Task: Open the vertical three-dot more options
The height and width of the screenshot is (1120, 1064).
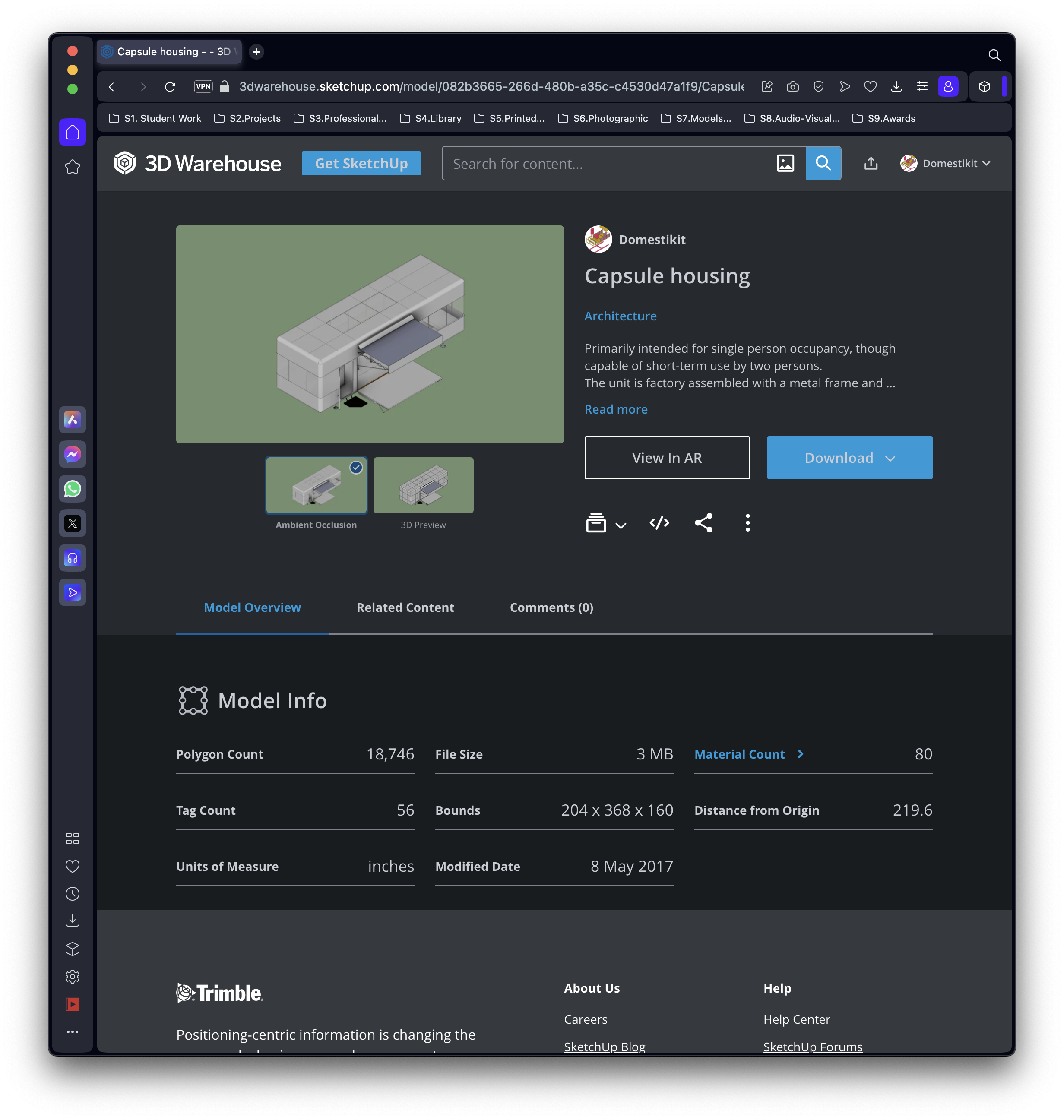Action: [747, 522]
